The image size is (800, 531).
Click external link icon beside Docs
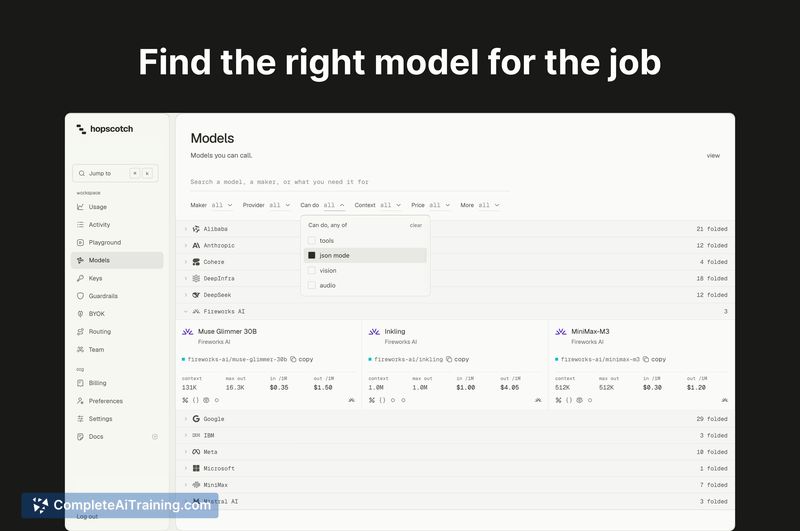tap(155, 437)
